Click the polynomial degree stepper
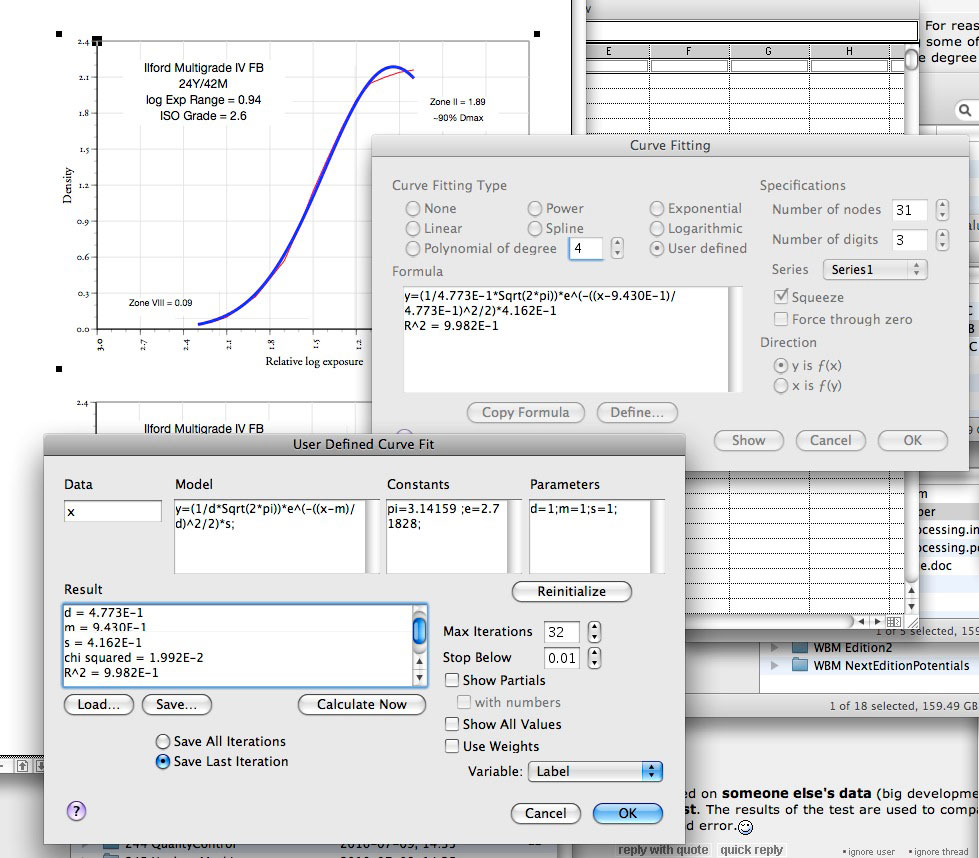979x858 pixels. pos(617,248)
